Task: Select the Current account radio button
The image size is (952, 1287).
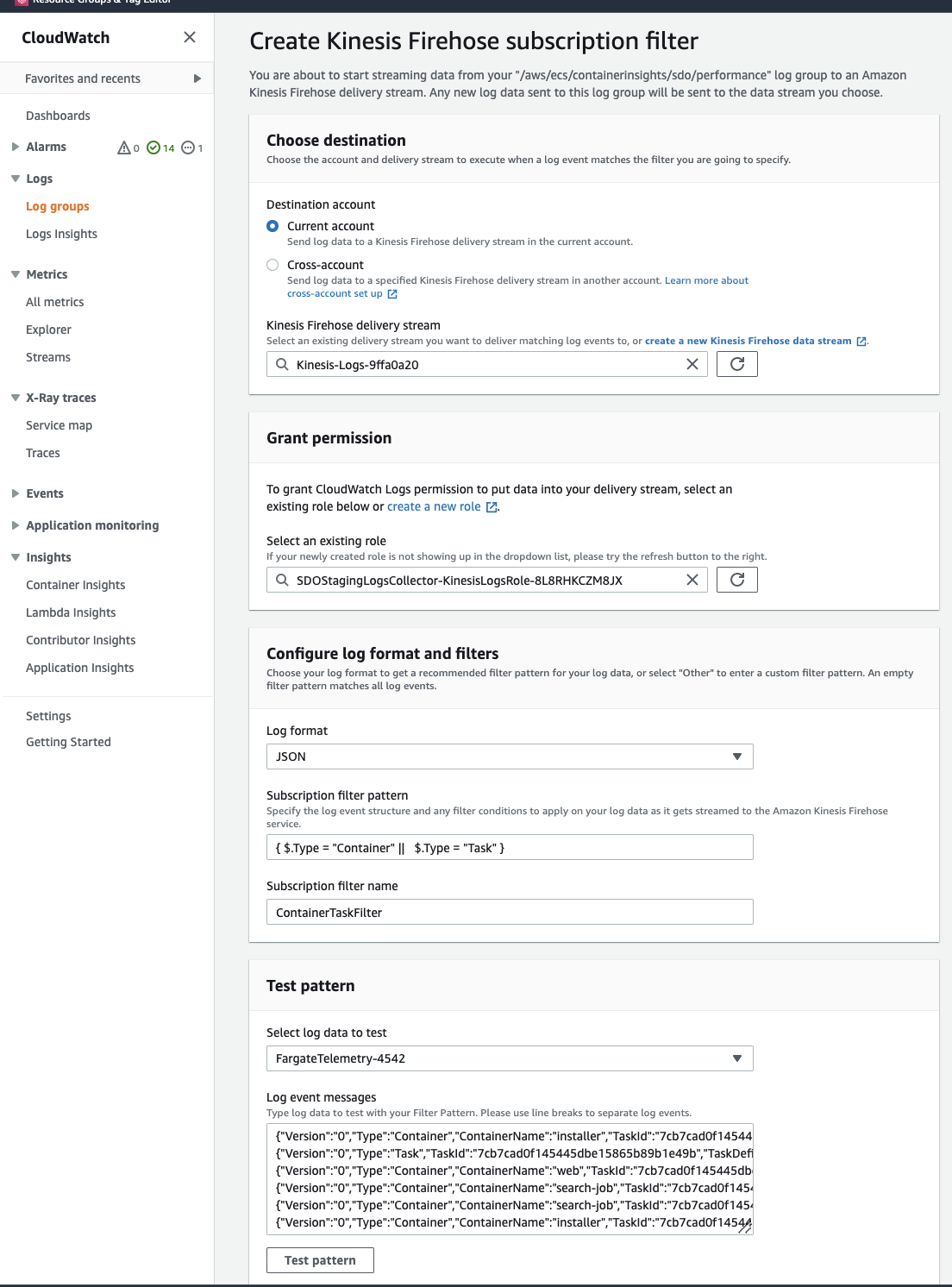Action: [x=272, y=226]
